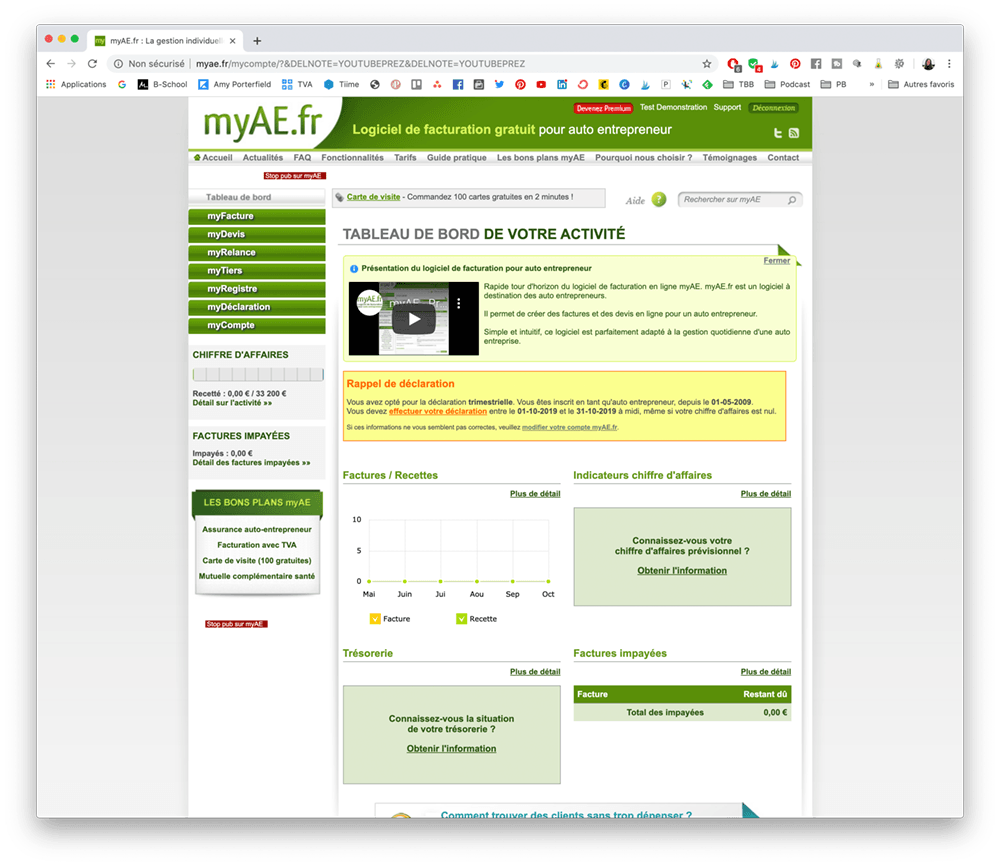Open the Support link in header
This screenshot has height=866, width=1000.
727,107
